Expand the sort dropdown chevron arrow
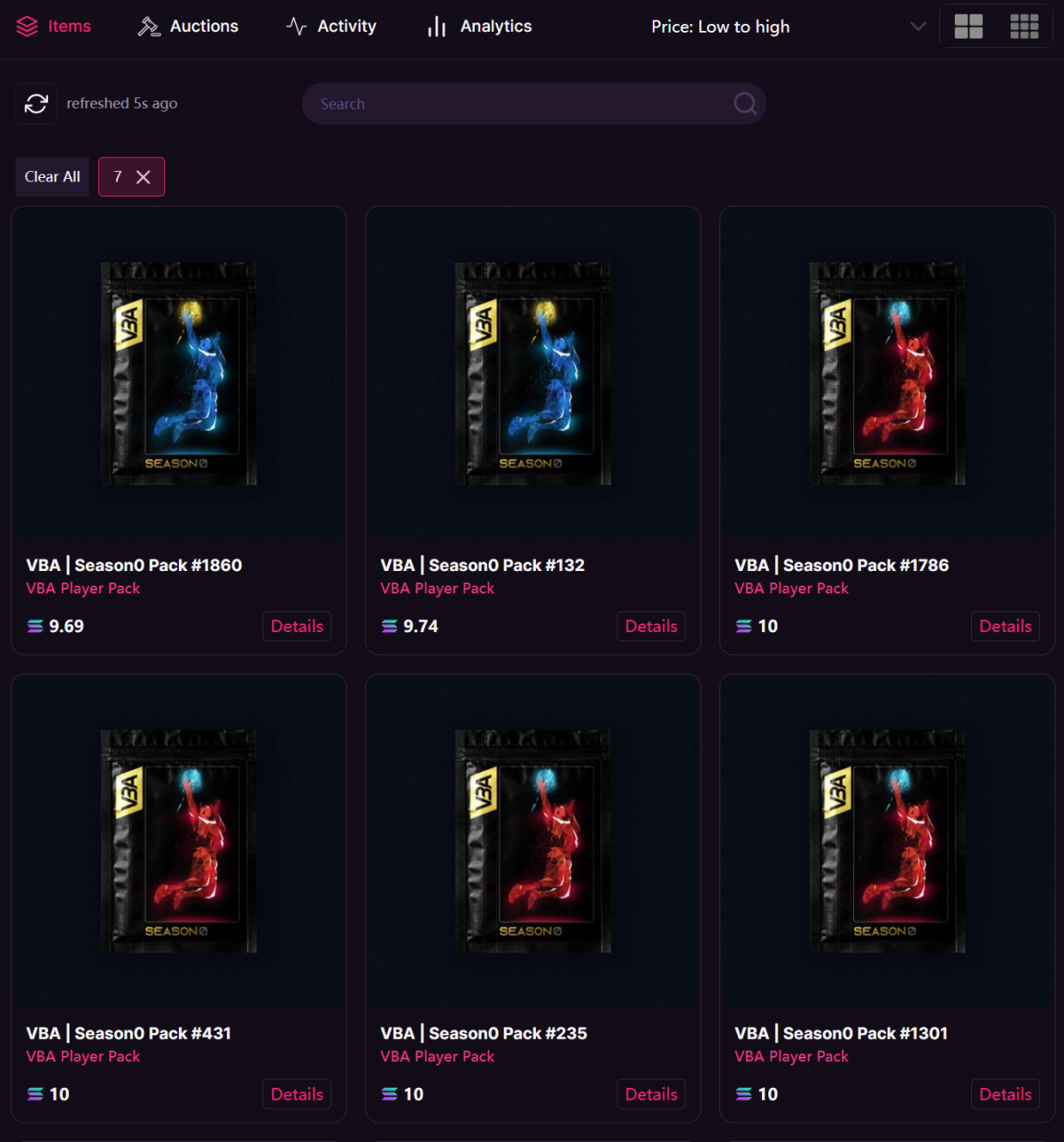1064x1142 pixels. 918,27
